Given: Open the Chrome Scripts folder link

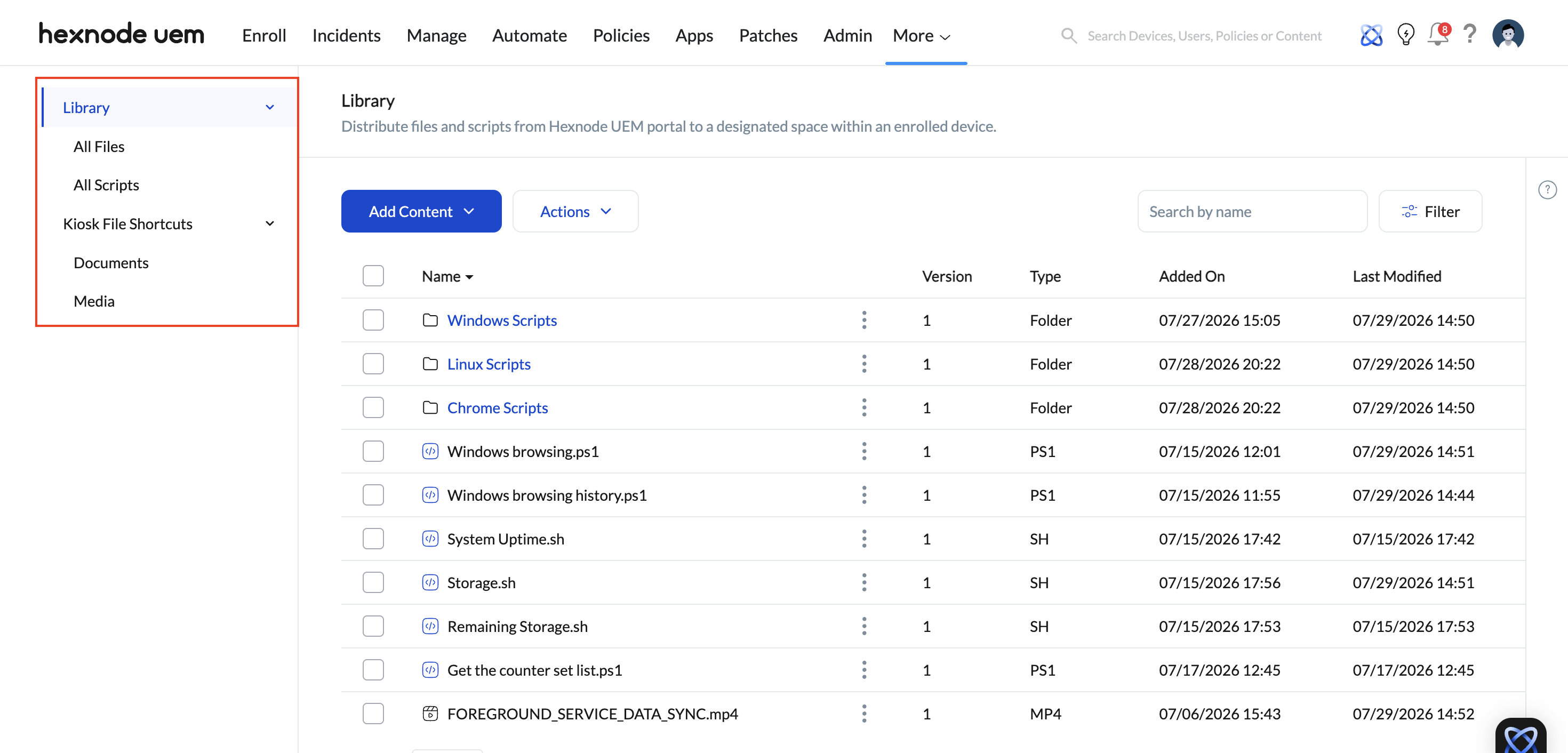Looking at the screenshot, I should tap(497, 408).
